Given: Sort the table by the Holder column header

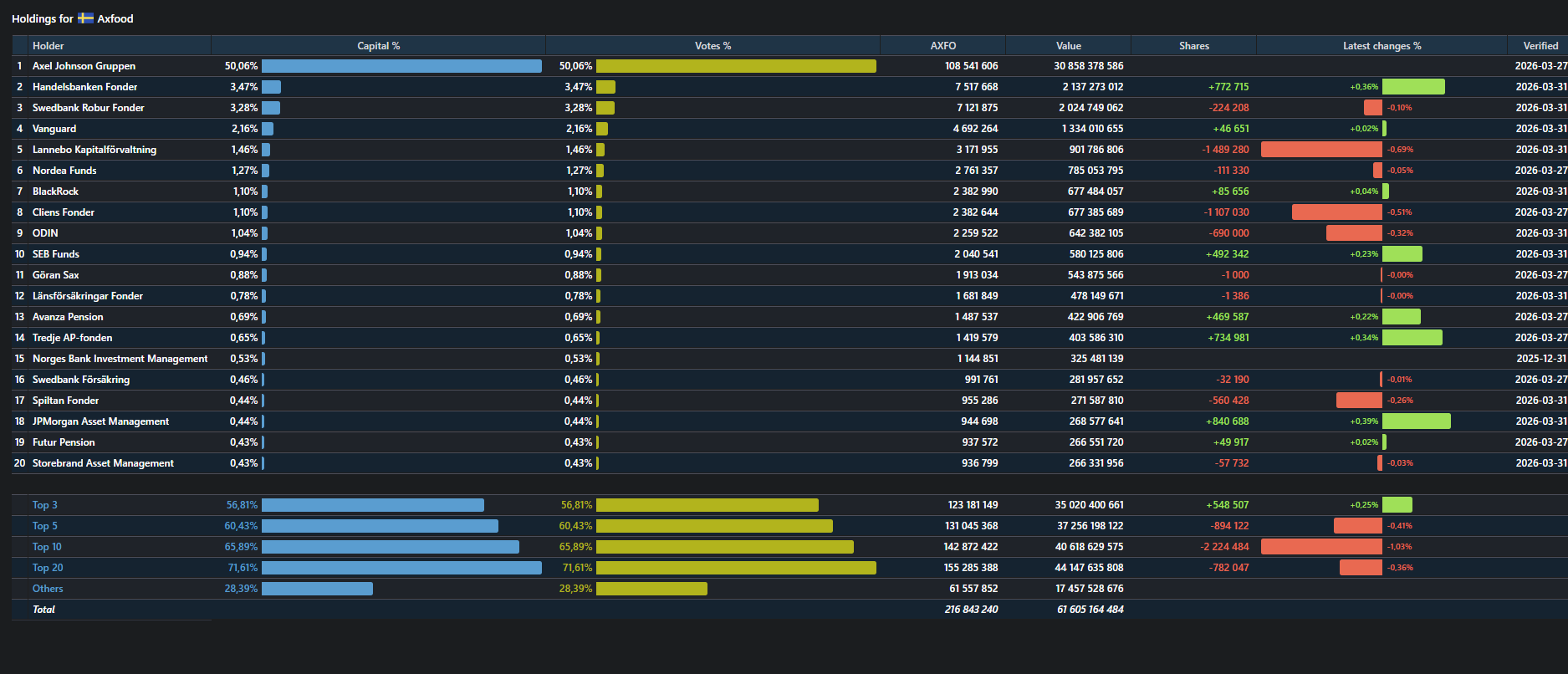Looking at the screenshot, I should [48, 46].
